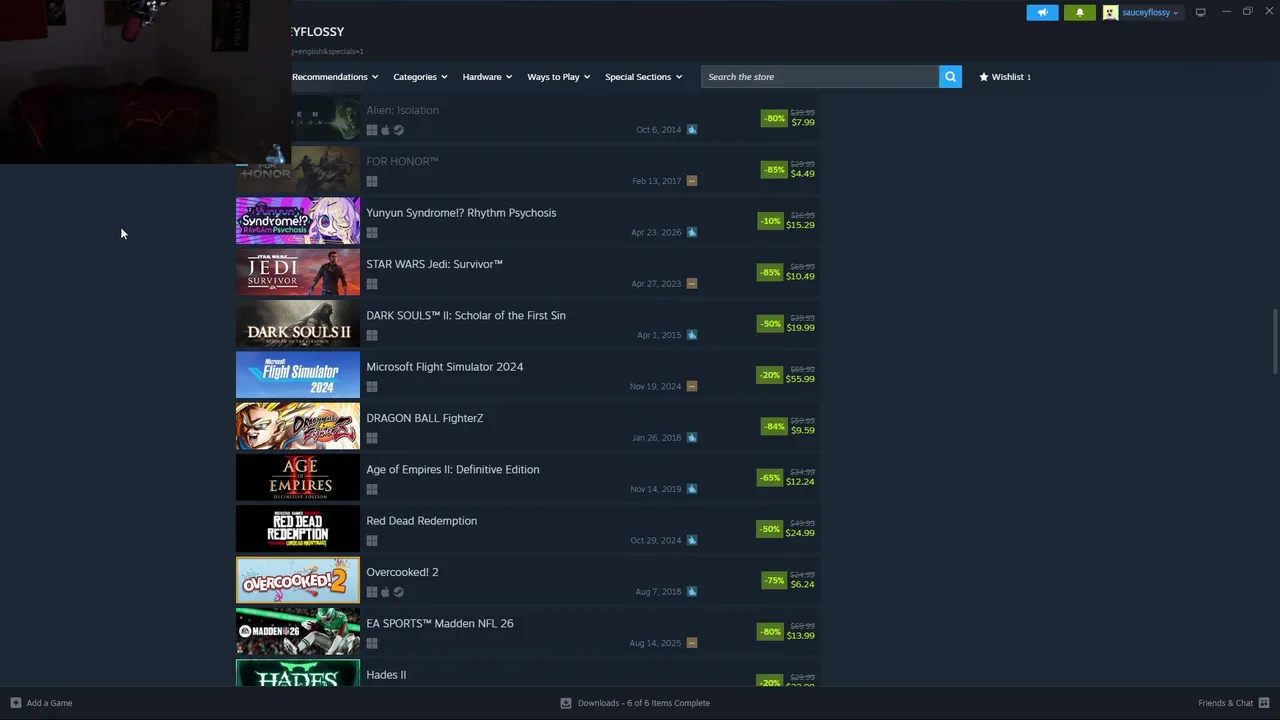Click DARK SOULS II review thumbs icon

click(x=692, y=335)
